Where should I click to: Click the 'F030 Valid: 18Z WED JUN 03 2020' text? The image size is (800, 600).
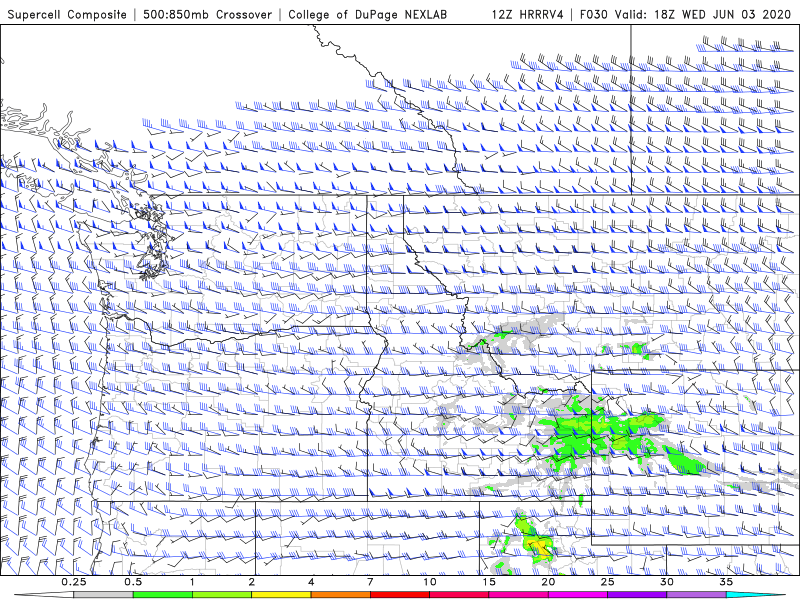click(x=685, y=14)
